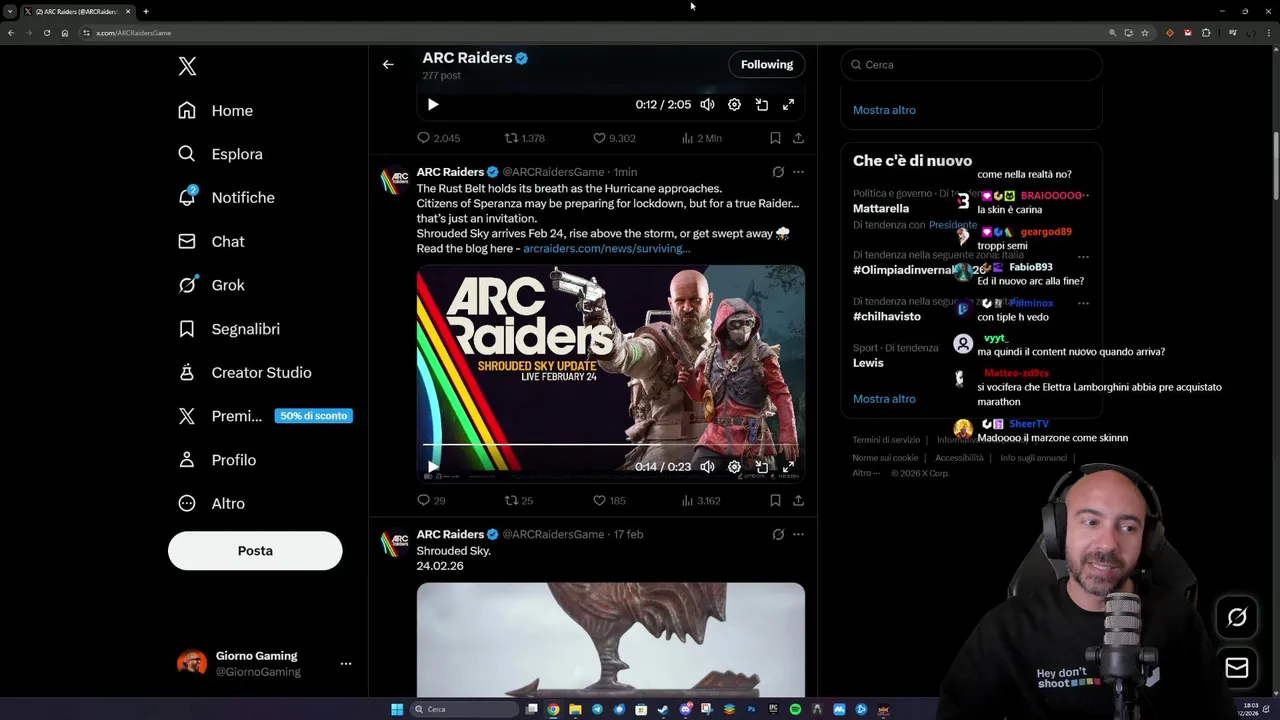Go back with the profile header arrow
This screenshot has width=1280, height=720.
388,65
